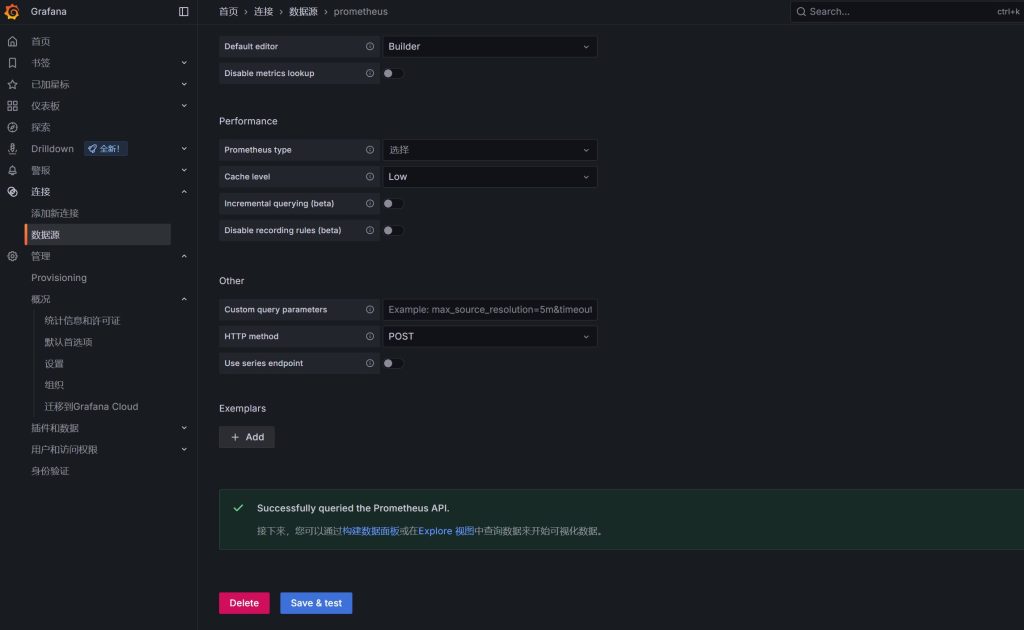Show info for Custom query parameters
Viewport: 1024px width, 630px height.
click(370, 310)
